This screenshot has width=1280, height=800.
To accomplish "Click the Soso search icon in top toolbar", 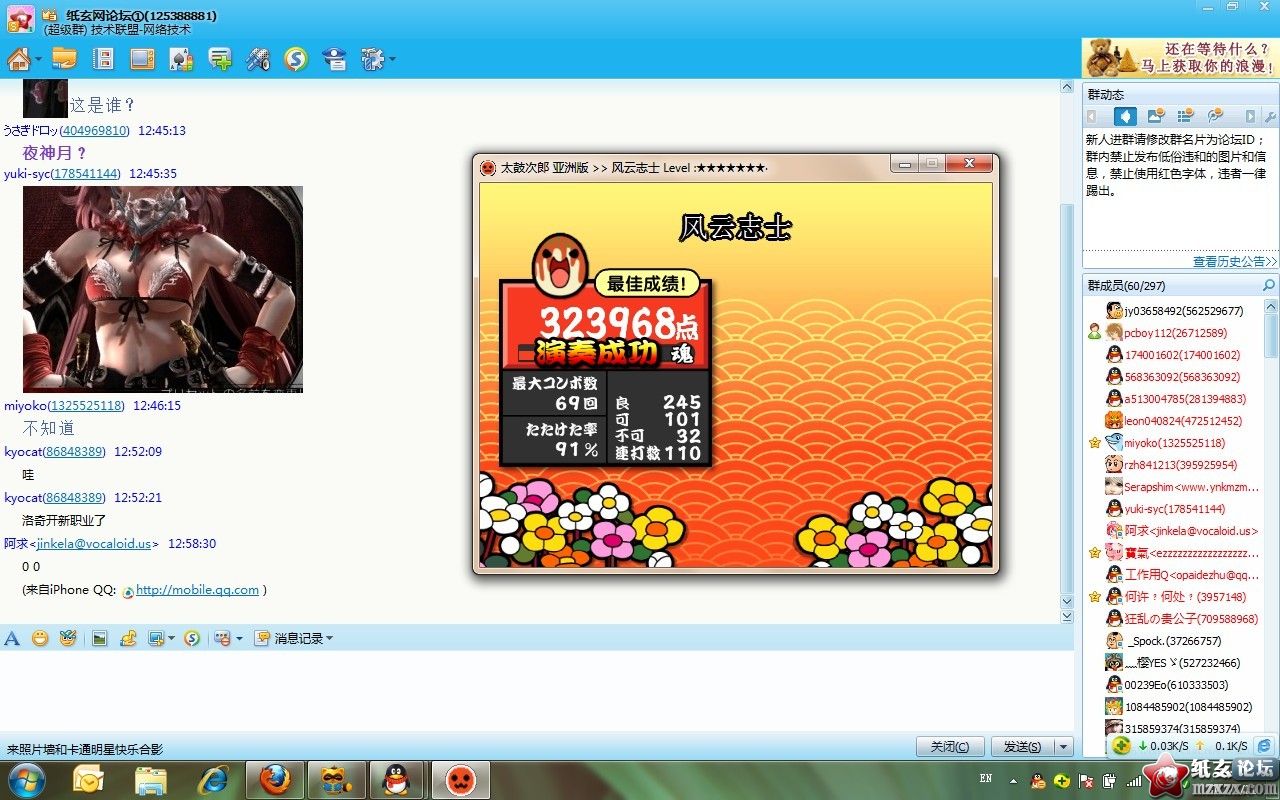I will point(295,59).
